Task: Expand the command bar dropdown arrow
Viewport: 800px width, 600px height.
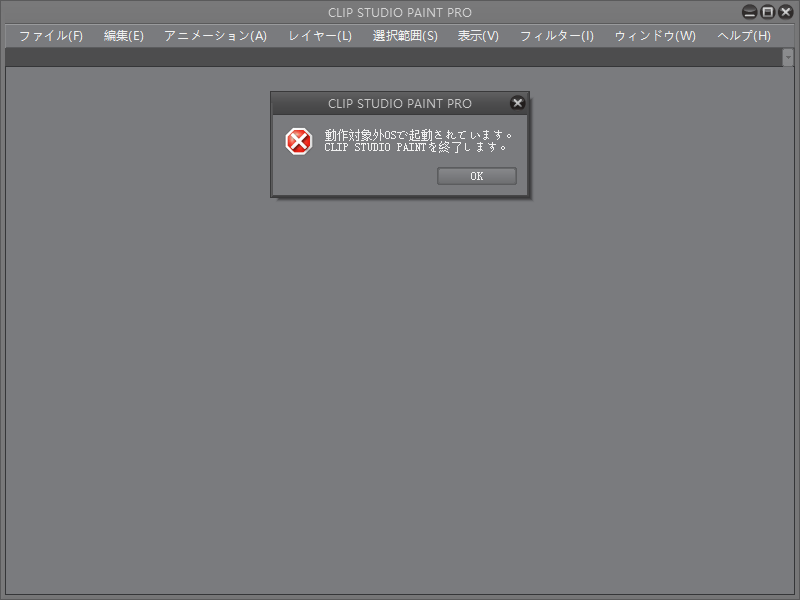Action: pos(788,57)
